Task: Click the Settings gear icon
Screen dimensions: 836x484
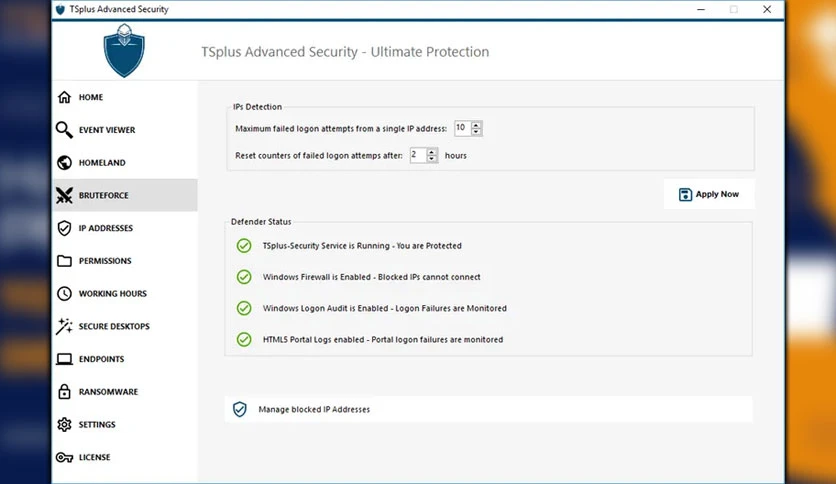Action: 65,424
